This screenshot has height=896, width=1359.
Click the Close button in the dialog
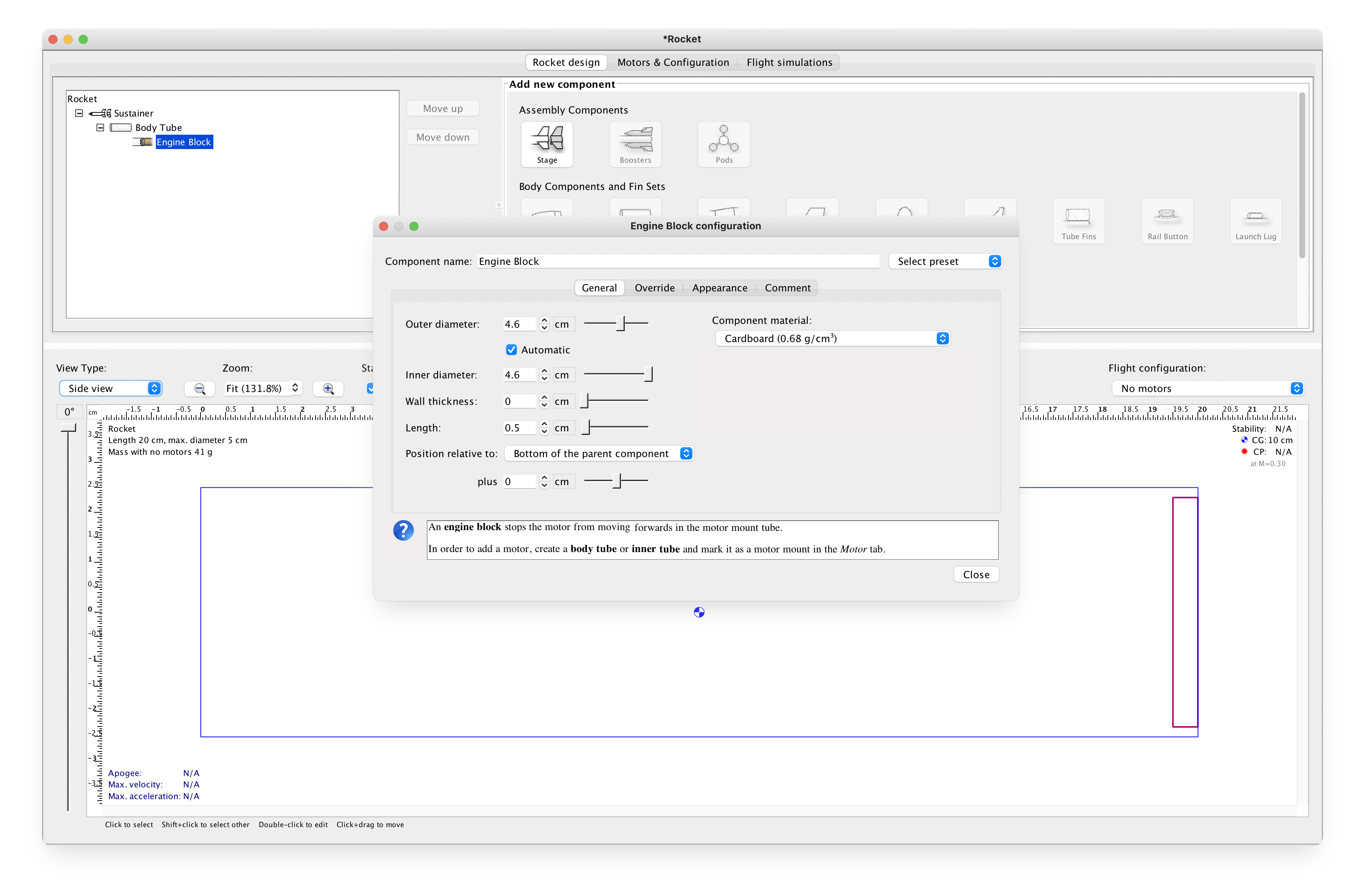coord(976,574)
